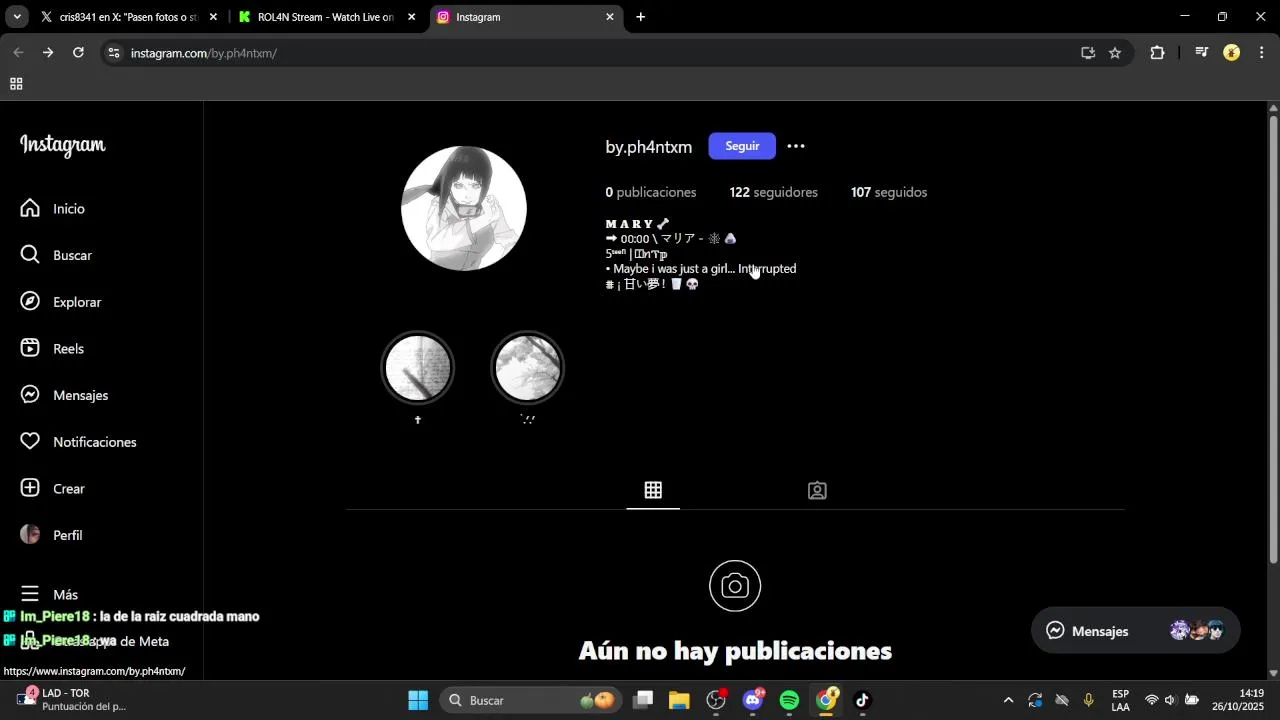Open Discord from taskbar
Image resolution: width=1280 pixels, height=720 pixels.
pos(753,700)
